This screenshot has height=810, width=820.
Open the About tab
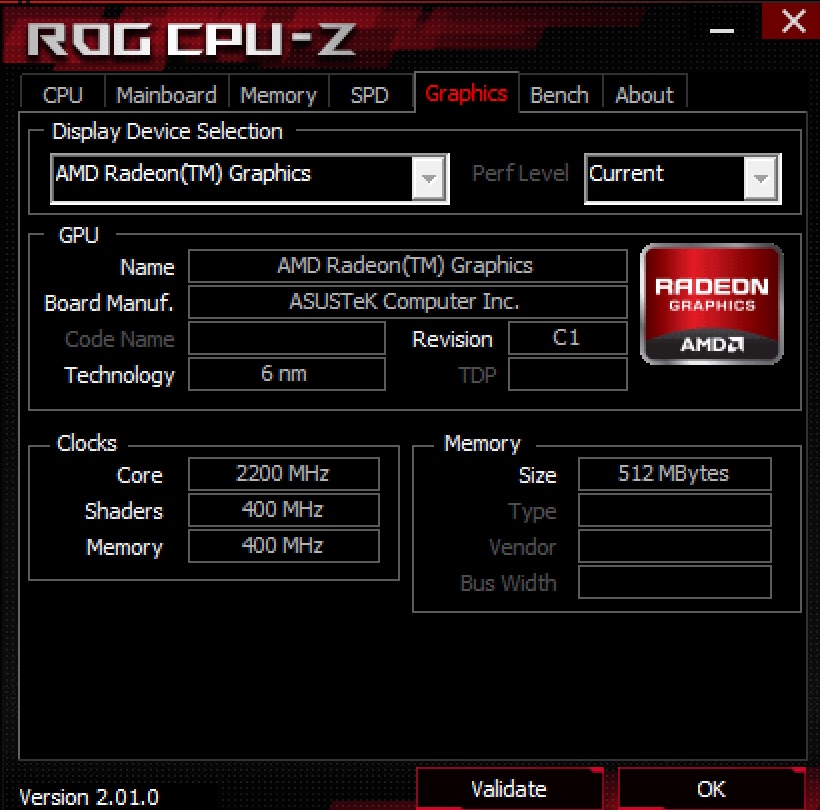click(x=644, y=95)
